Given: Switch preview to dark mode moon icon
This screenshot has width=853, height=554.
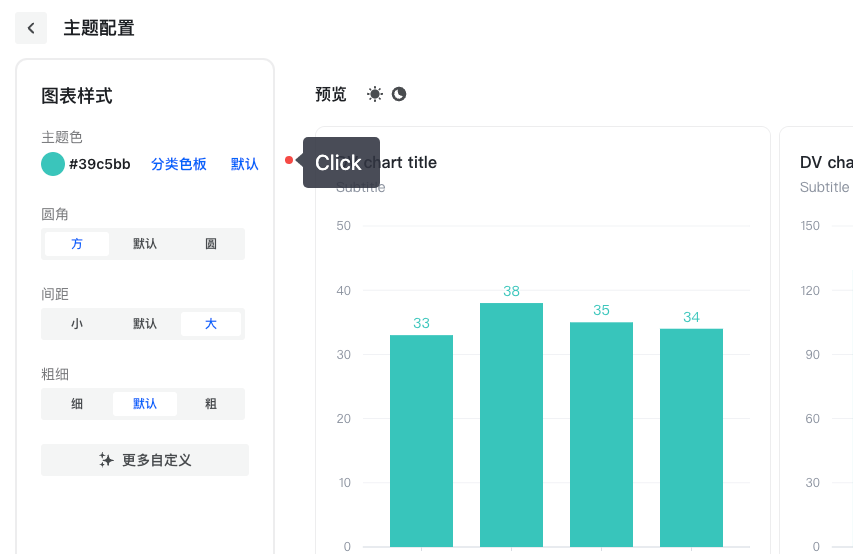Looking at the screenshot, I should coord(399,94).
